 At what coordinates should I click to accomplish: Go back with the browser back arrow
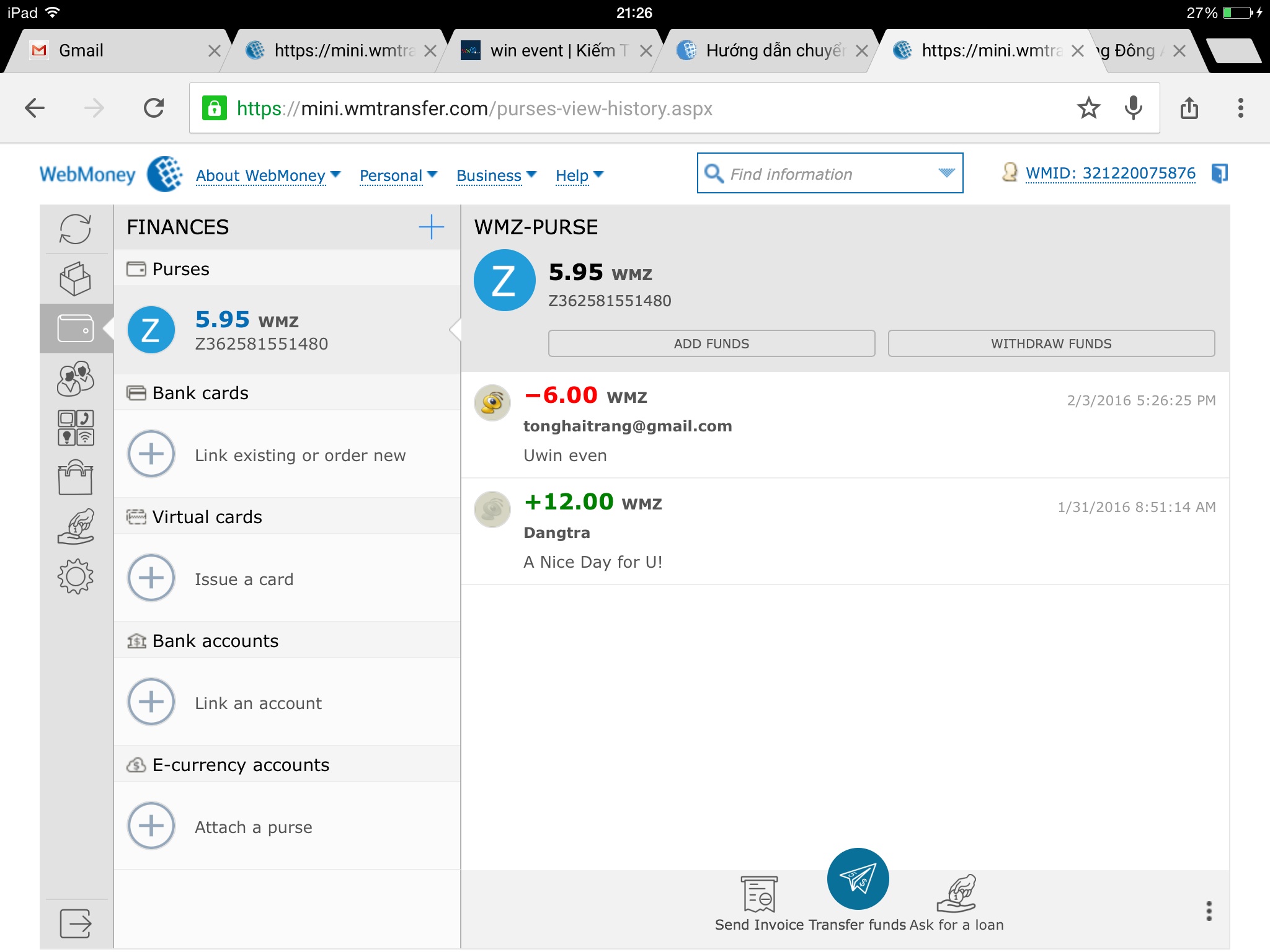pos(35,108)
